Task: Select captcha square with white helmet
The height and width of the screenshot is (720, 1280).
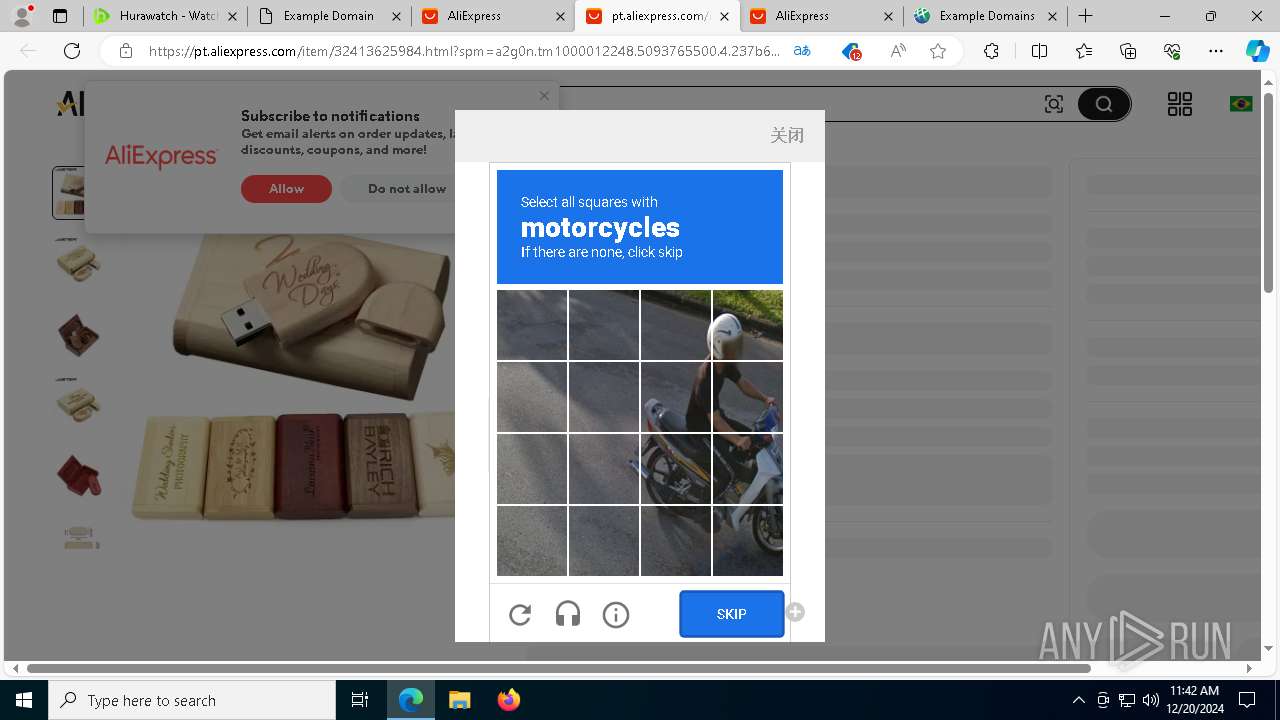Action: (x=748, y=325)
